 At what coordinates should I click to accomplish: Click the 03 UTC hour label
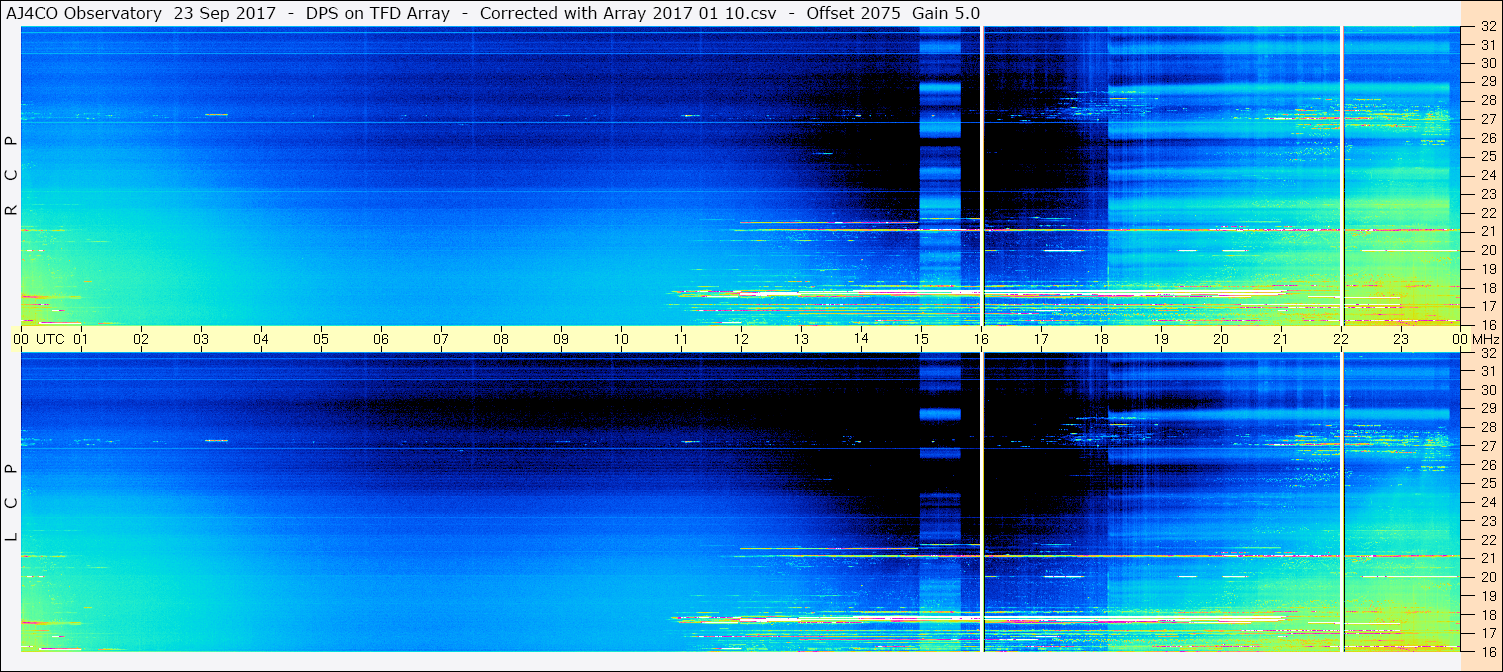201,339
